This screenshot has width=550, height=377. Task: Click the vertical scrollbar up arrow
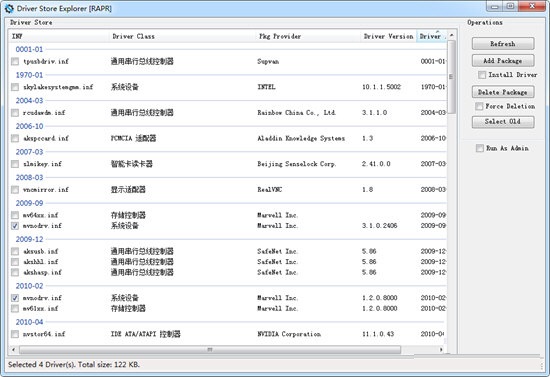[451, 35]
